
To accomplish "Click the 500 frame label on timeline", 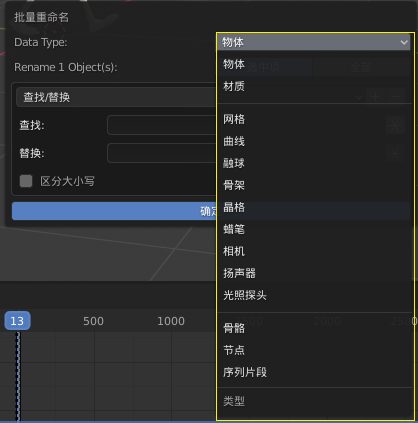I will tap(93, 321).
